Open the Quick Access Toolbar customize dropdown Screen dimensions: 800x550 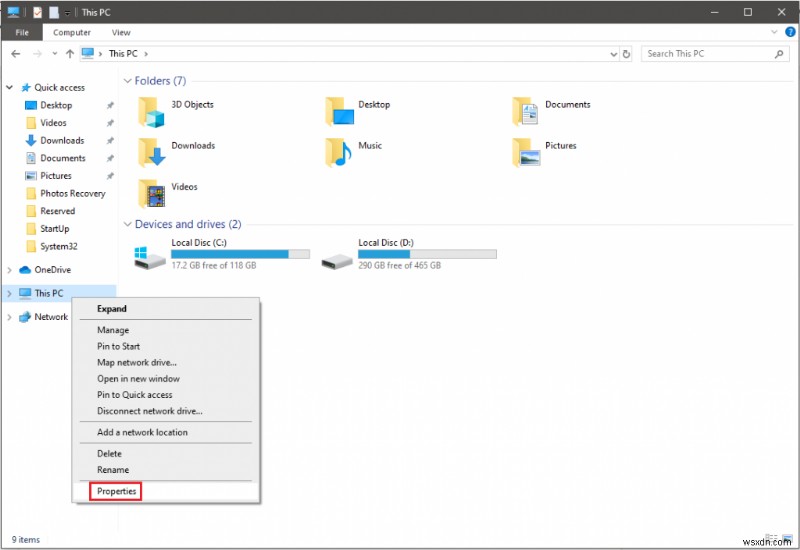(67, 13)
